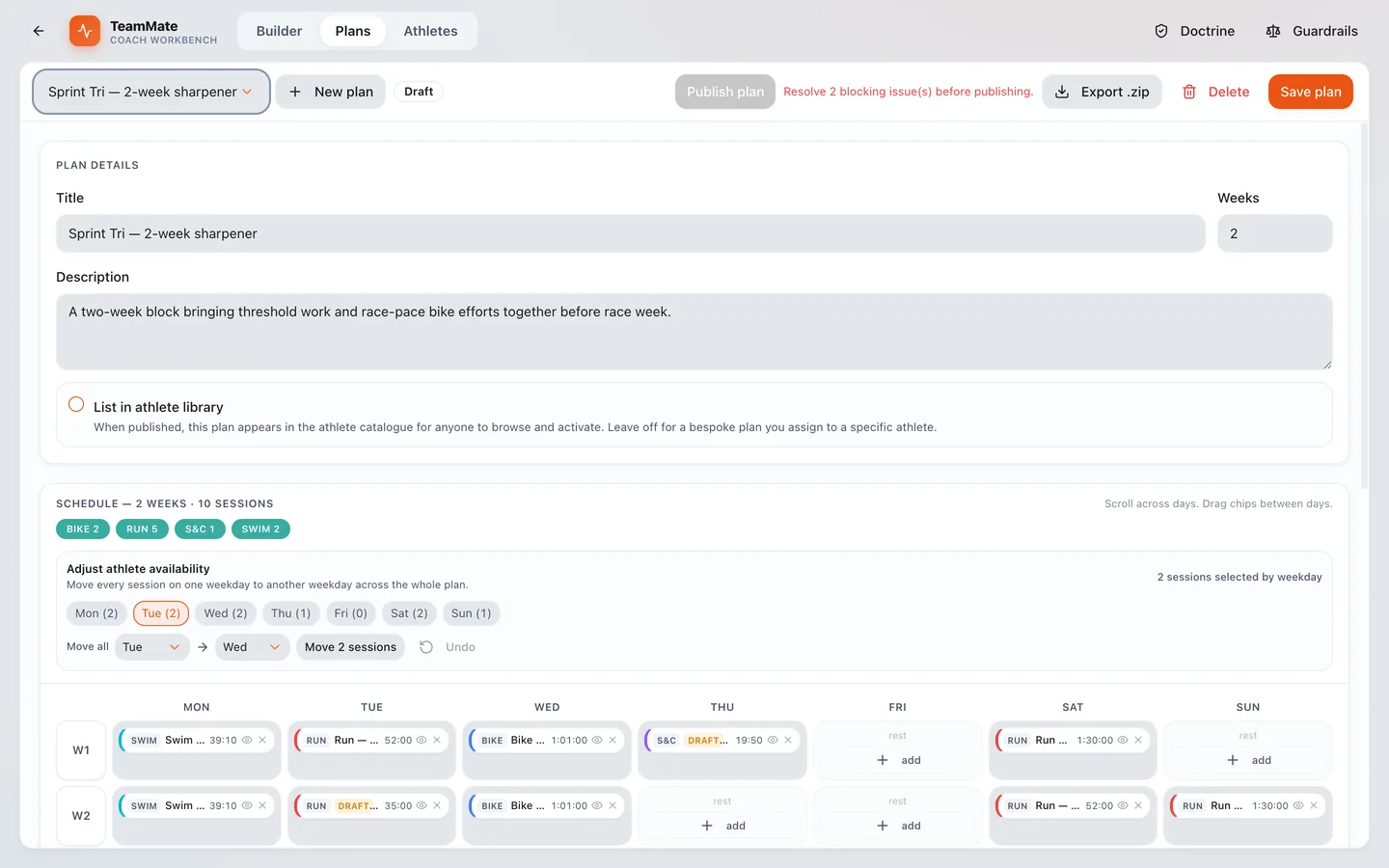This screenshot has width=1389, height=868.
Task: Open Doctrine via the shield icon
Action: 1161,31
